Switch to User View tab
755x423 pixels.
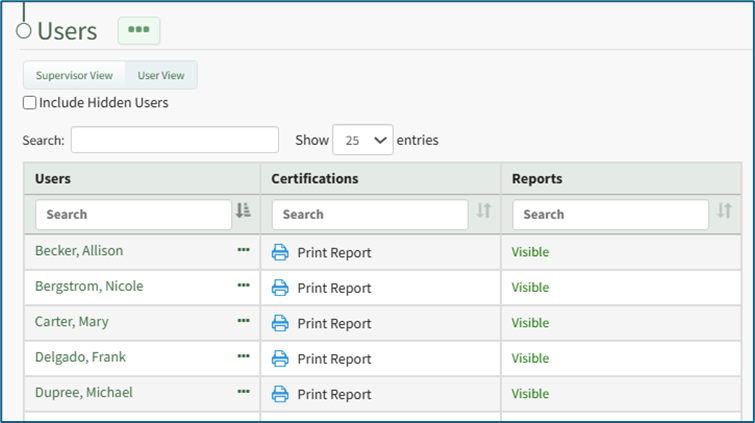tap(161, 75)
